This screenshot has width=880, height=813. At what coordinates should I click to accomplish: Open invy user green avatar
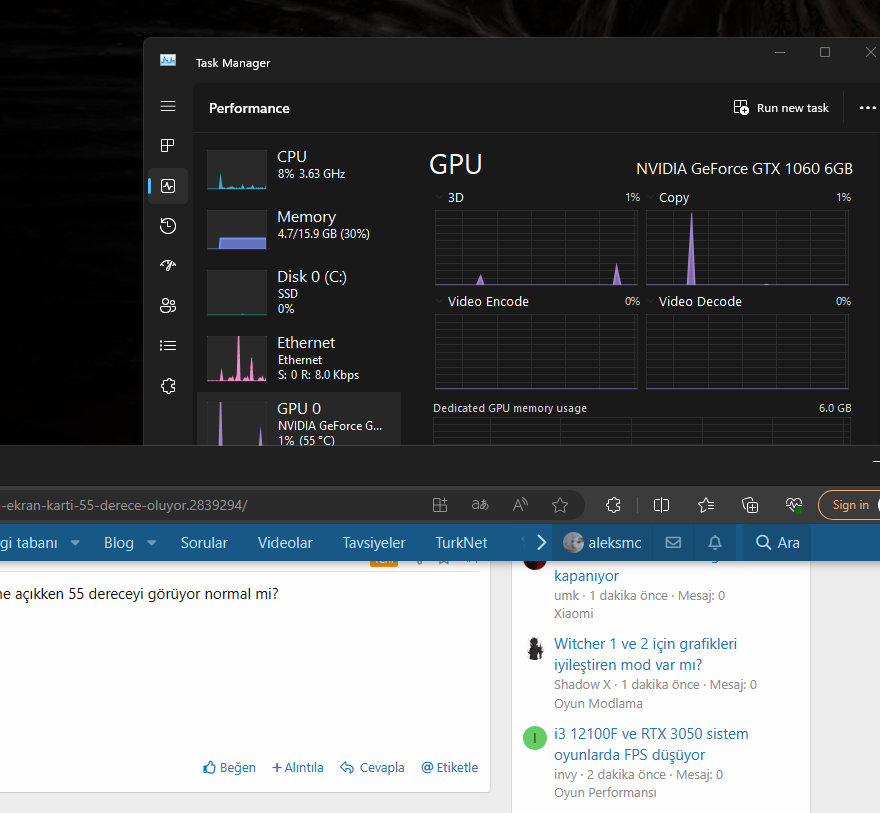click(x=535, y=738)
